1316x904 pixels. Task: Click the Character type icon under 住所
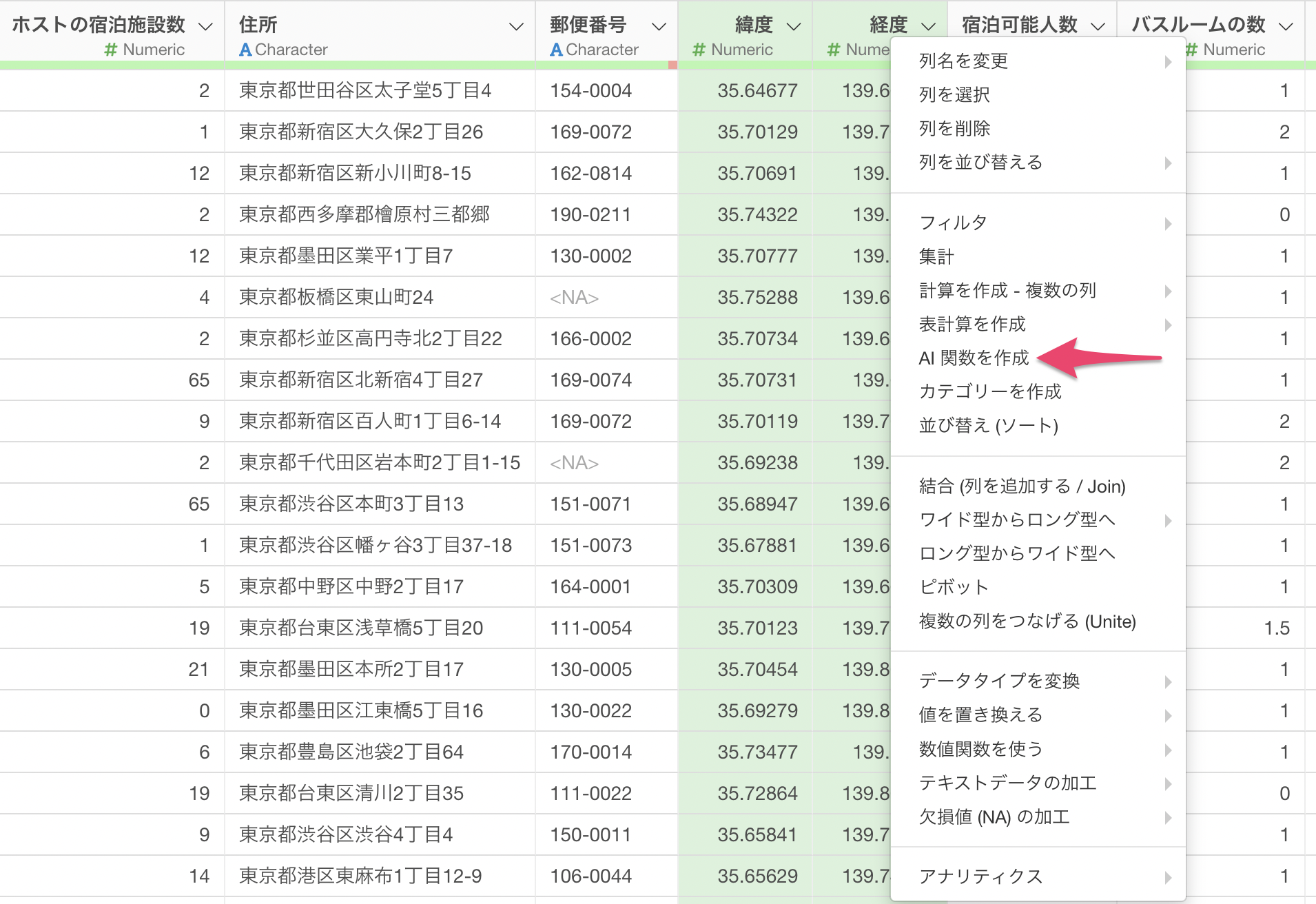(245, 50)
